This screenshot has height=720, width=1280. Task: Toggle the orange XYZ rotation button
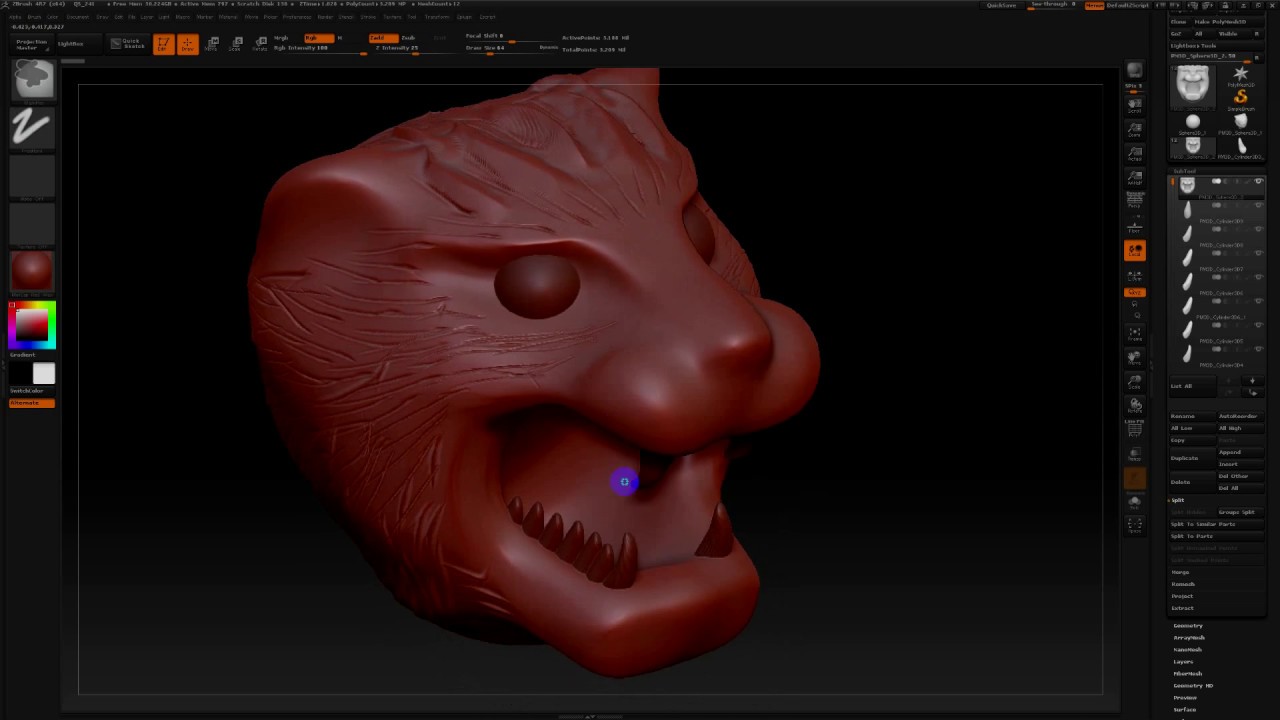pos(1134,292)
